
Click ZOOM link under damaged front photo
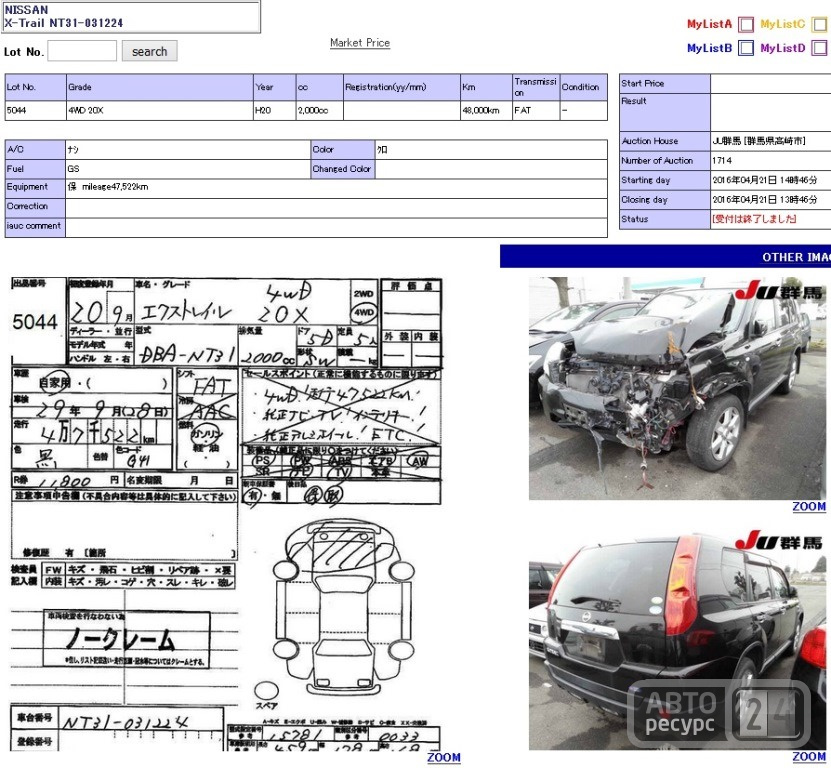[809, 507]
